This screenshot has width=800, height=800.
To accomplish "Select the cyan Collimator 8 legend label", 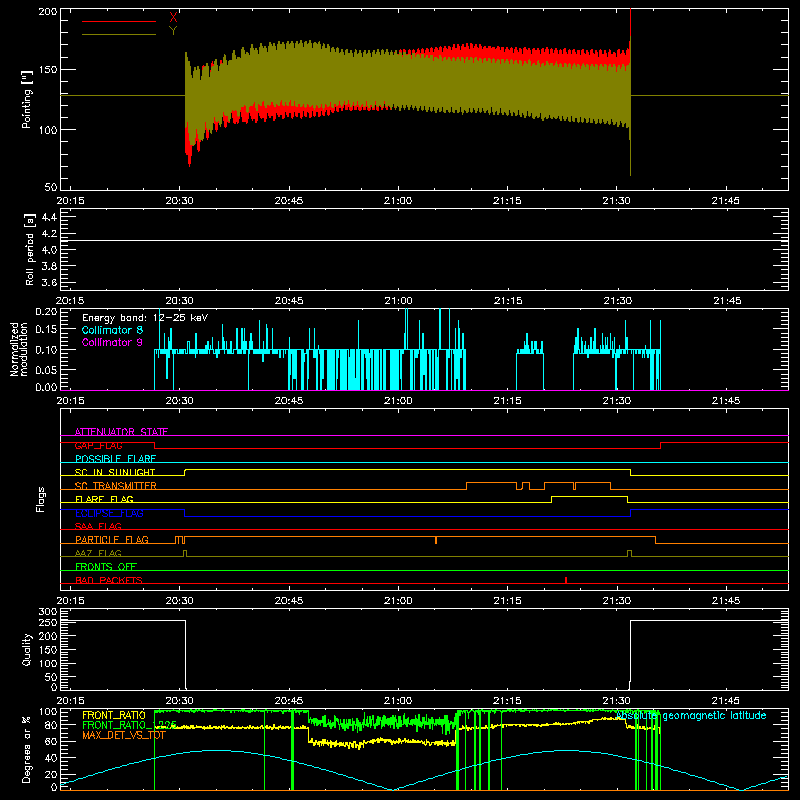I will (x=112, y=330).
